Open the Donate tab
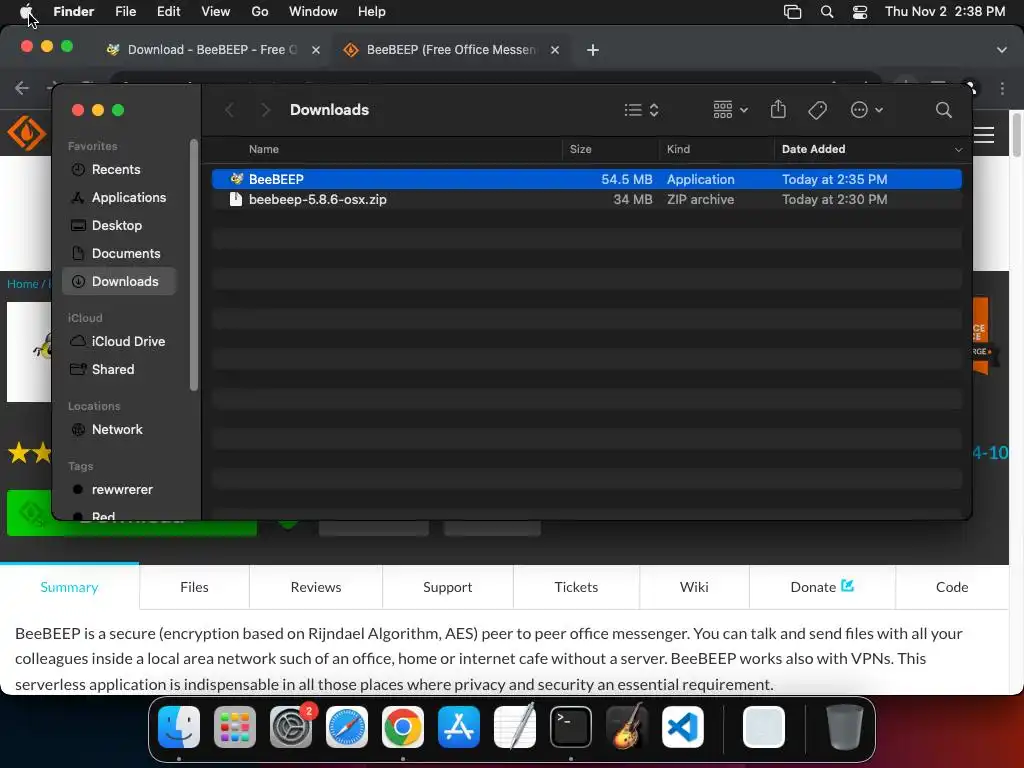 pos(822,587)
